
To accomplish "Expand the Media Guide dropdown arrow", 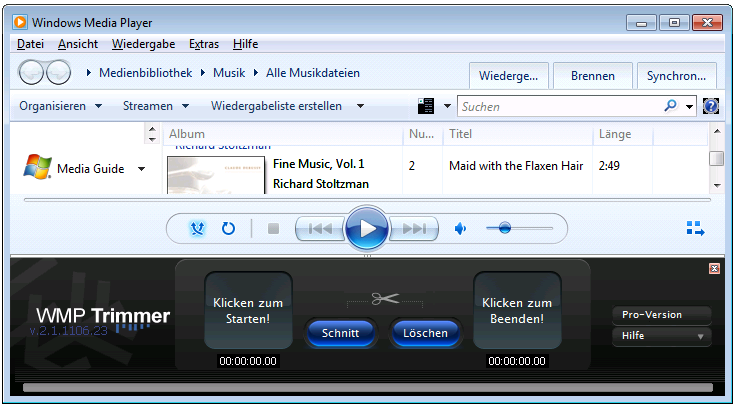I will (x=141, y=169).
